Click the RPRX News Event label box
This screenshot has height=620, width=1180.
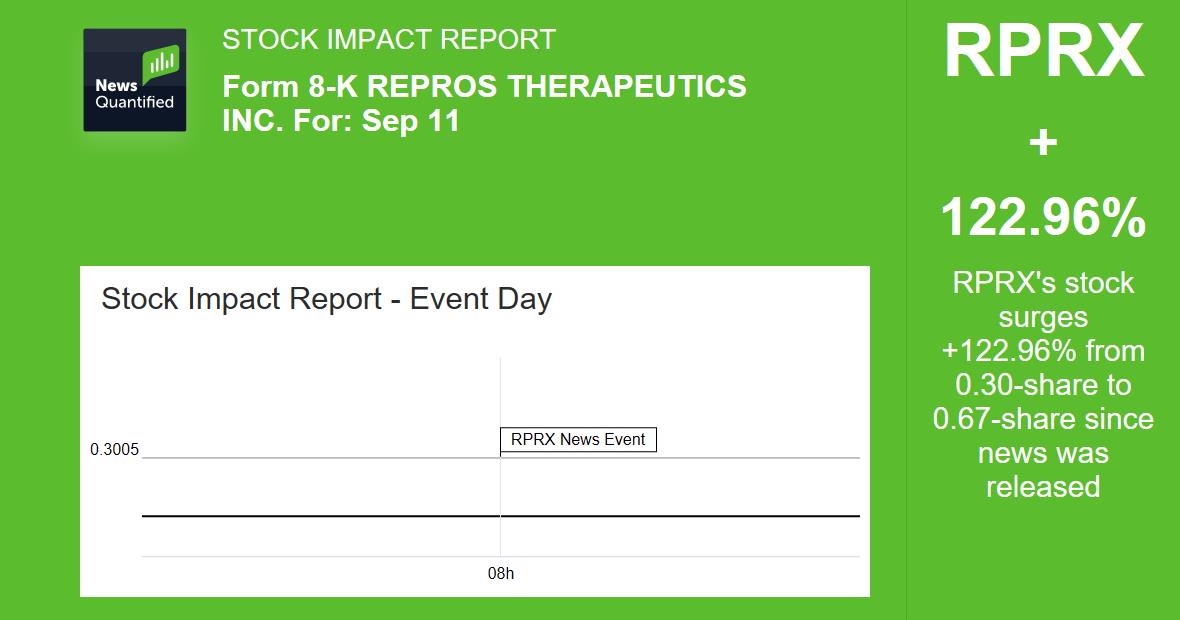click(578, 440)
